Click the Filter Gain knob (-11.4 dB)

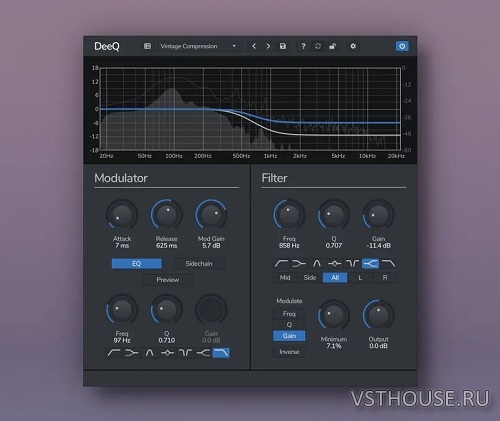(x=378, y=215)
